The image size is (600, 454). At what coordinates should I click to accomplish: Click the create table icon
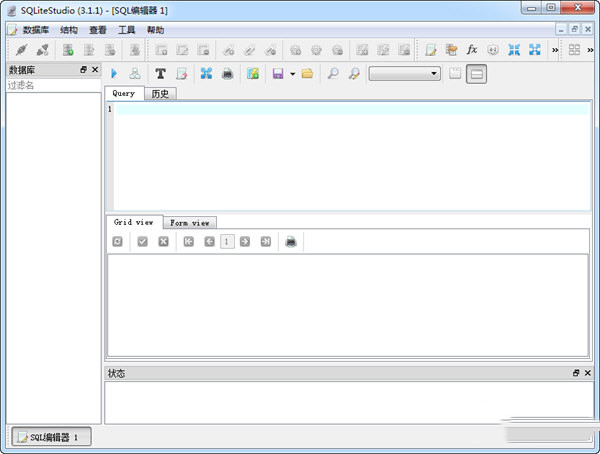point(161,50)
